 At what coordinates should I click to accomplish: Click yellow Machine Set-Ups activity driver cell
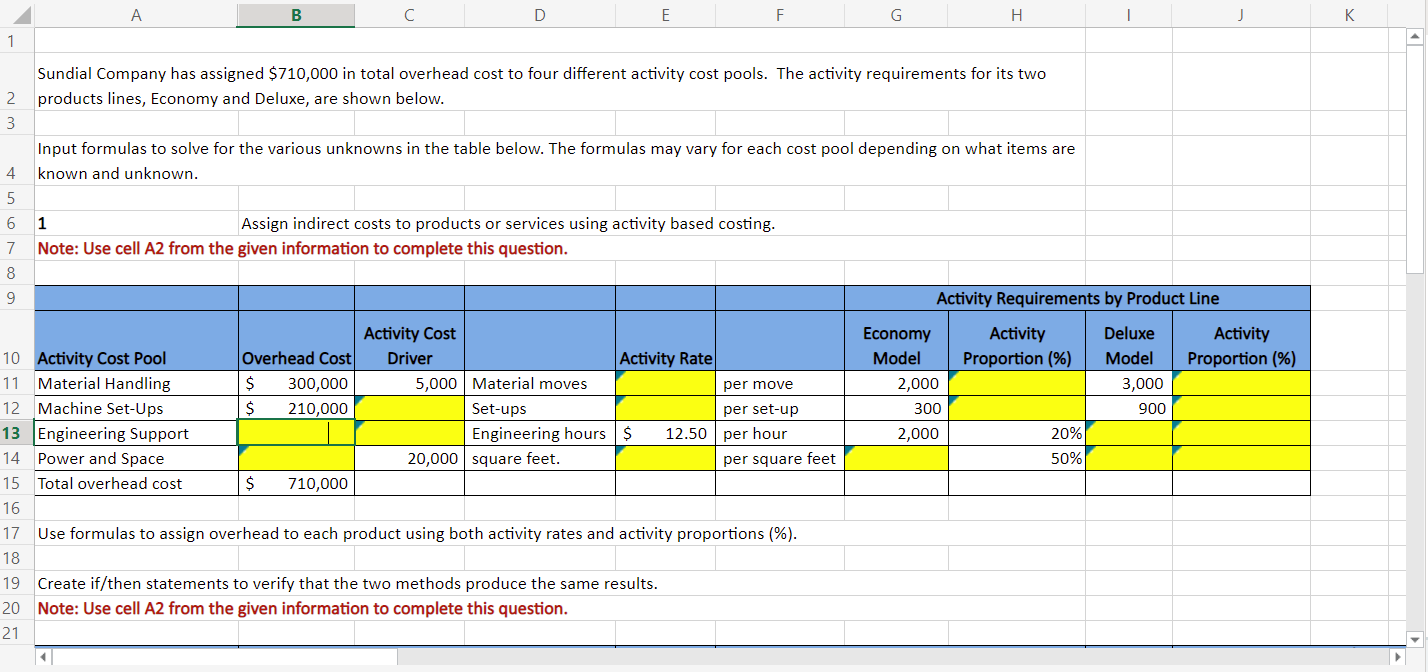410,408
